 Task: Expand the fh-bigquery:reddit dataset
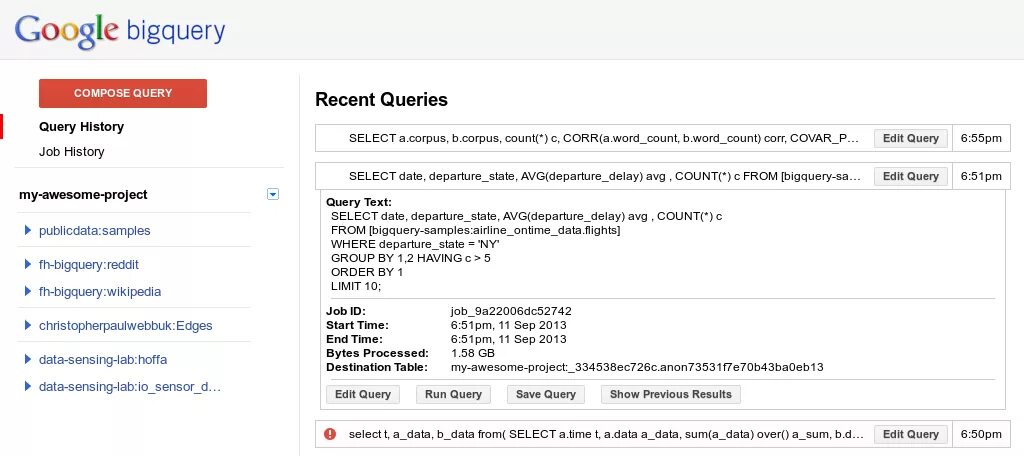(28, 265)
